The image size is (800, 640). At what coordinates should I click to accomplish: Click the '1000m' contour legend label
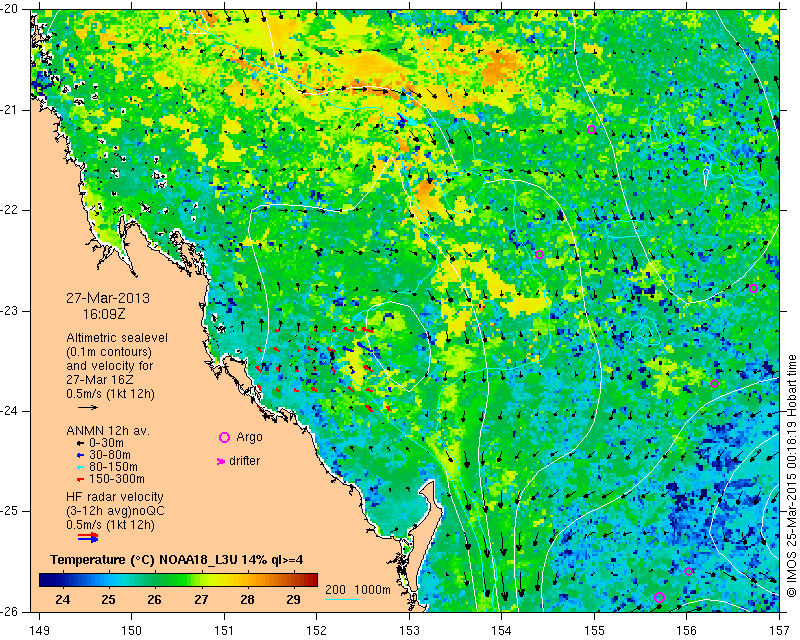pyautogui.click(x=372, y=590)
